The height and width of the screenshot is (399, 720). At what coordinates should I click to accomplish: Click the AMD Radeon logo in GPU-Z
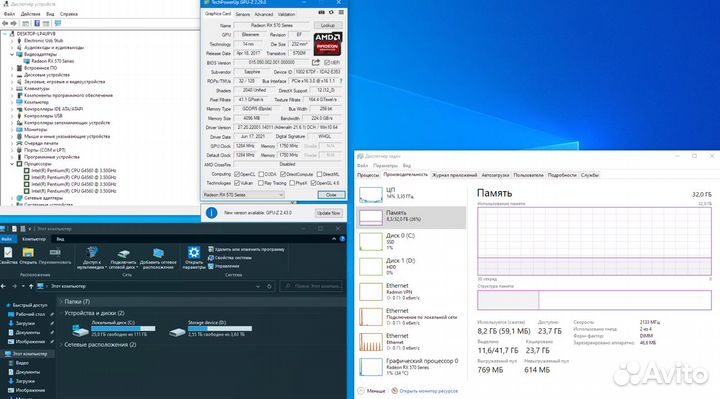(x=328, y=44)
